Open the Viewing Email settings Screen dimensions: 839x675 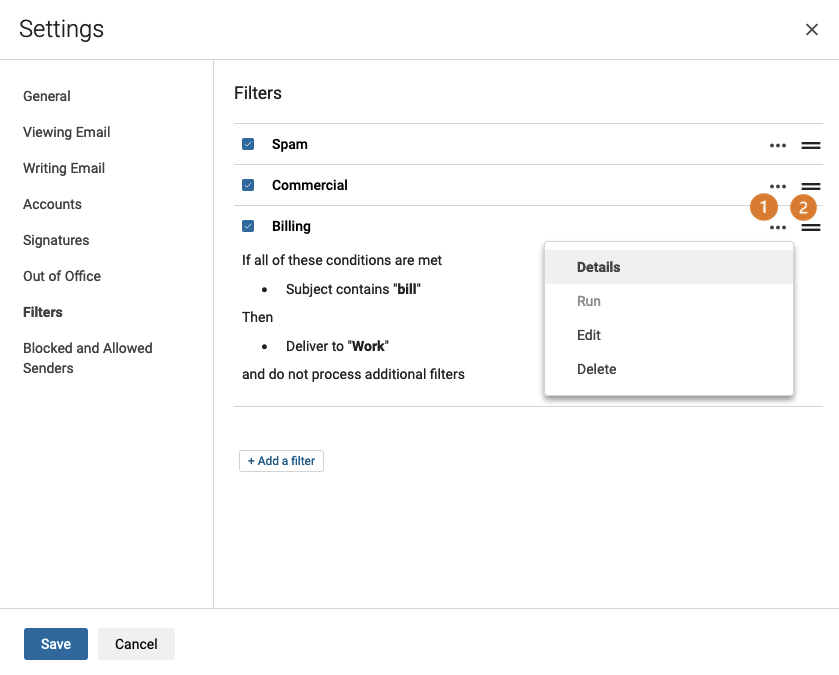click(66, 132)
